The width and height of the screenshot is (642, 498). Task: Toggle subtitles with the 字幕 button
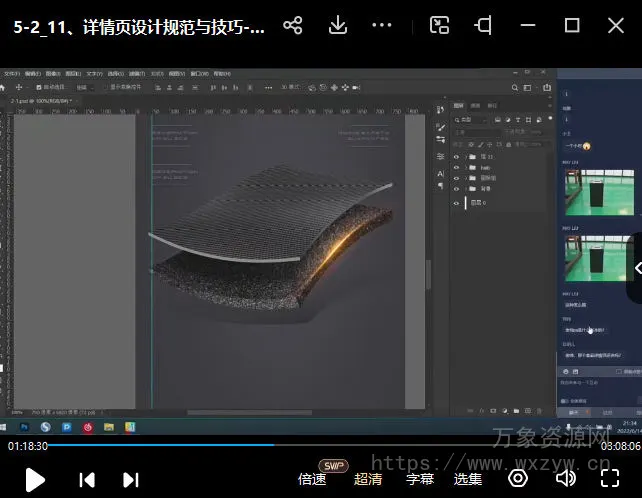(x=421, y=479)
